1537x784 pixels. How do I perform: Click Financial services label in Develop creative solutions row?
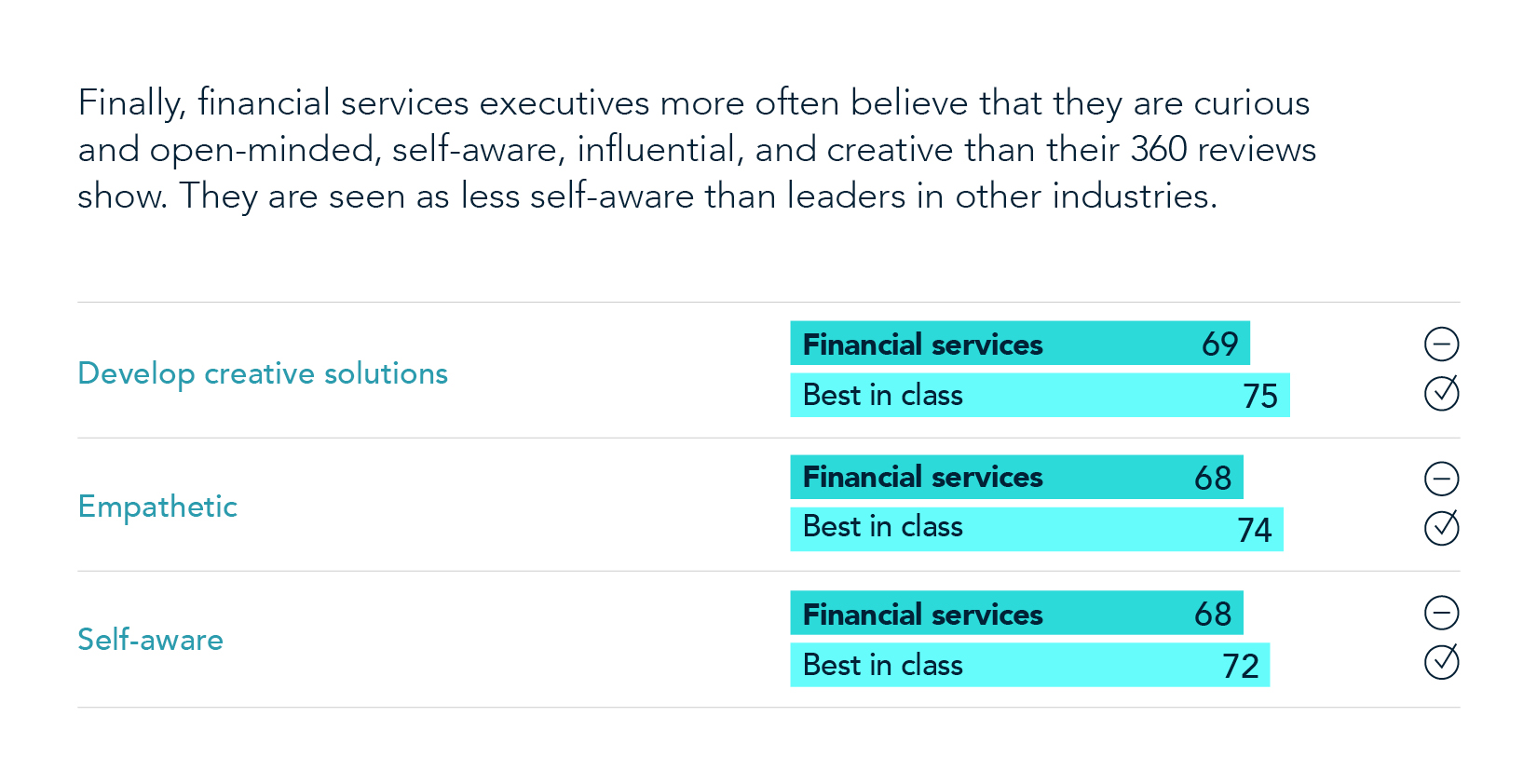pyautogui.click(x=922, y=345)
